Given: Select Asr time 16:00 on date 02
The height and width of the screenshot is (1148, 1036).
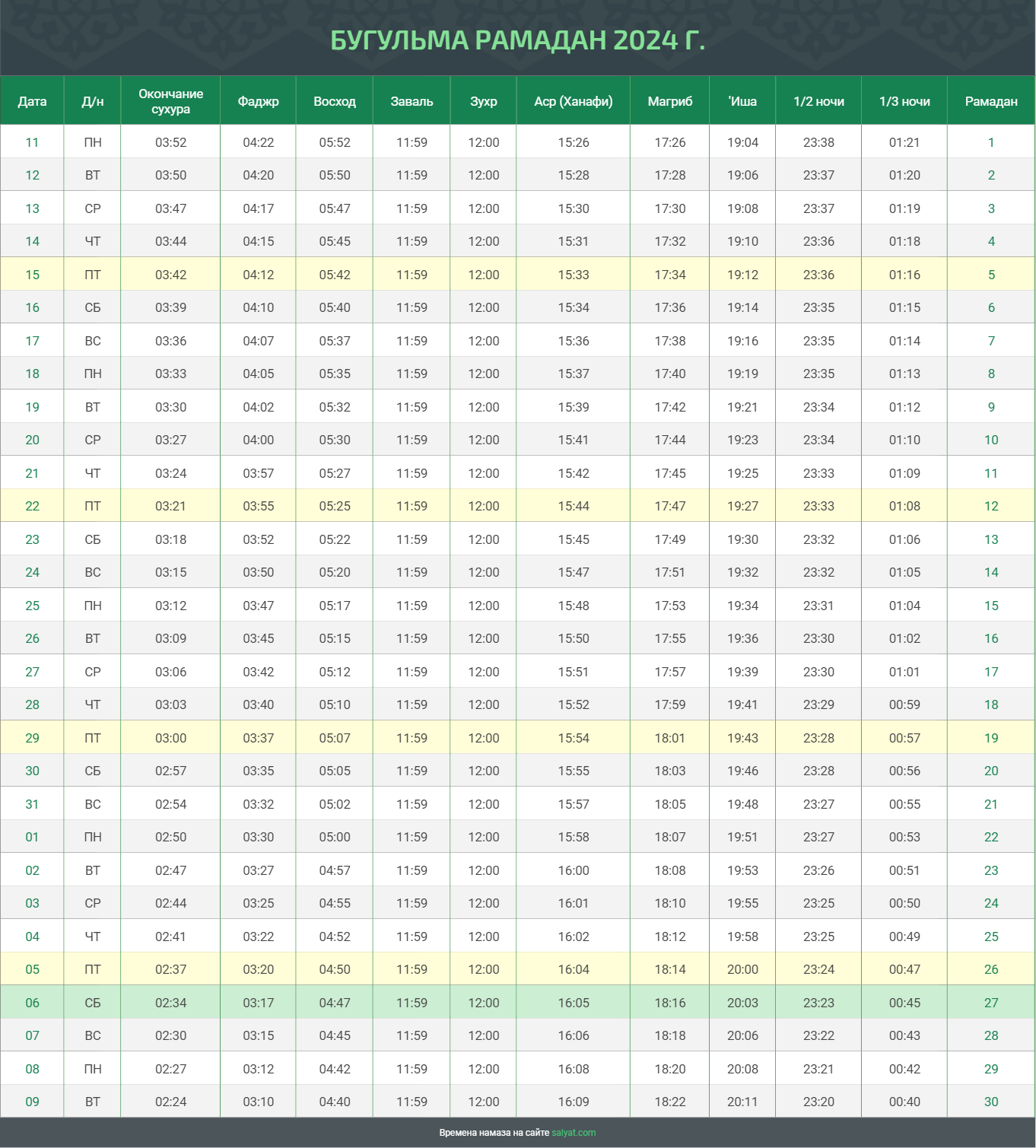Looking at the screenshot, I should pos(574,870).
